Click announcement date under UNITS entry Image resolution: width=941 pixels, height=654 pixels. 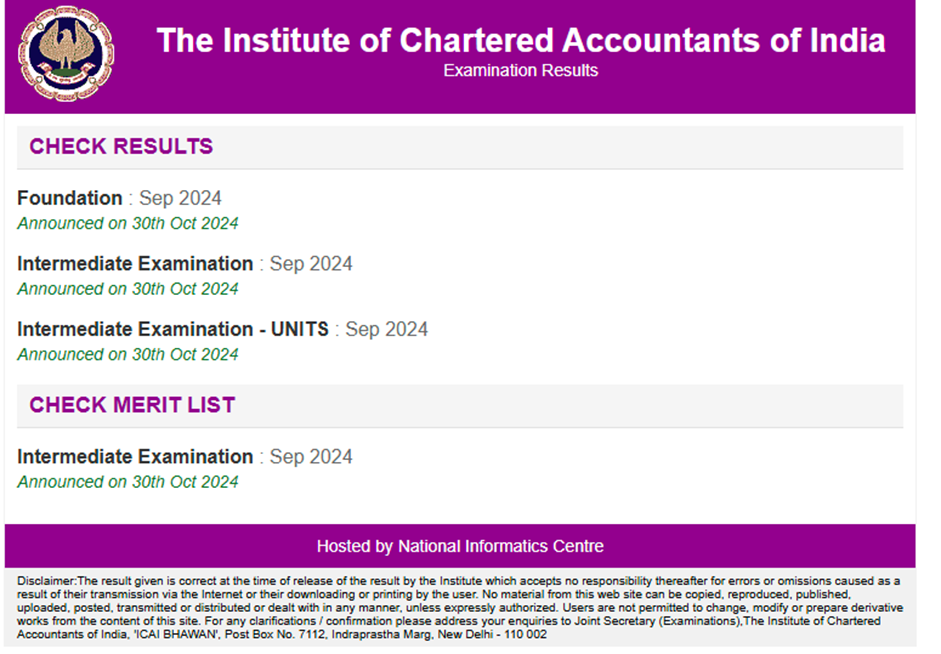tap(128, 355)
